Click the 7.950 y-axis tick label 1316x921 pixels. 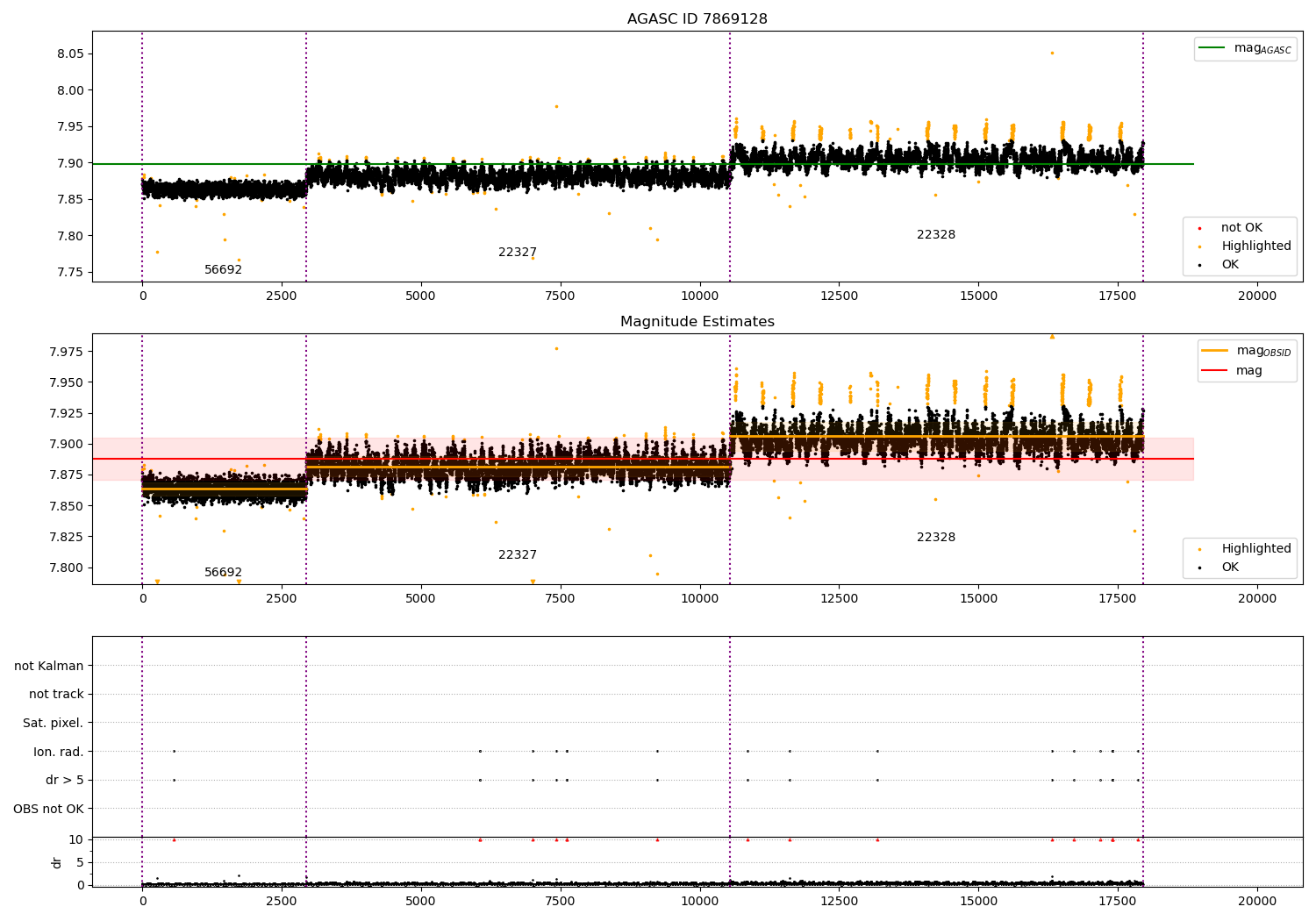tap(66, 382)
